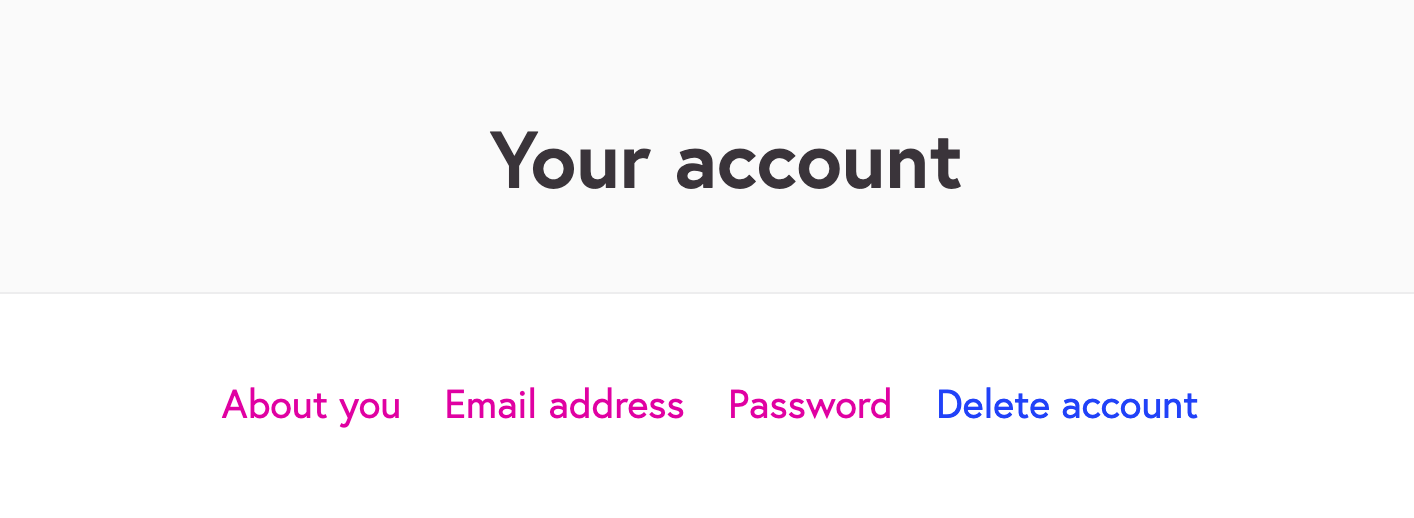This screenshot has height=518, width=1414.
Task: Show the Password section
Action: (810, 405)
